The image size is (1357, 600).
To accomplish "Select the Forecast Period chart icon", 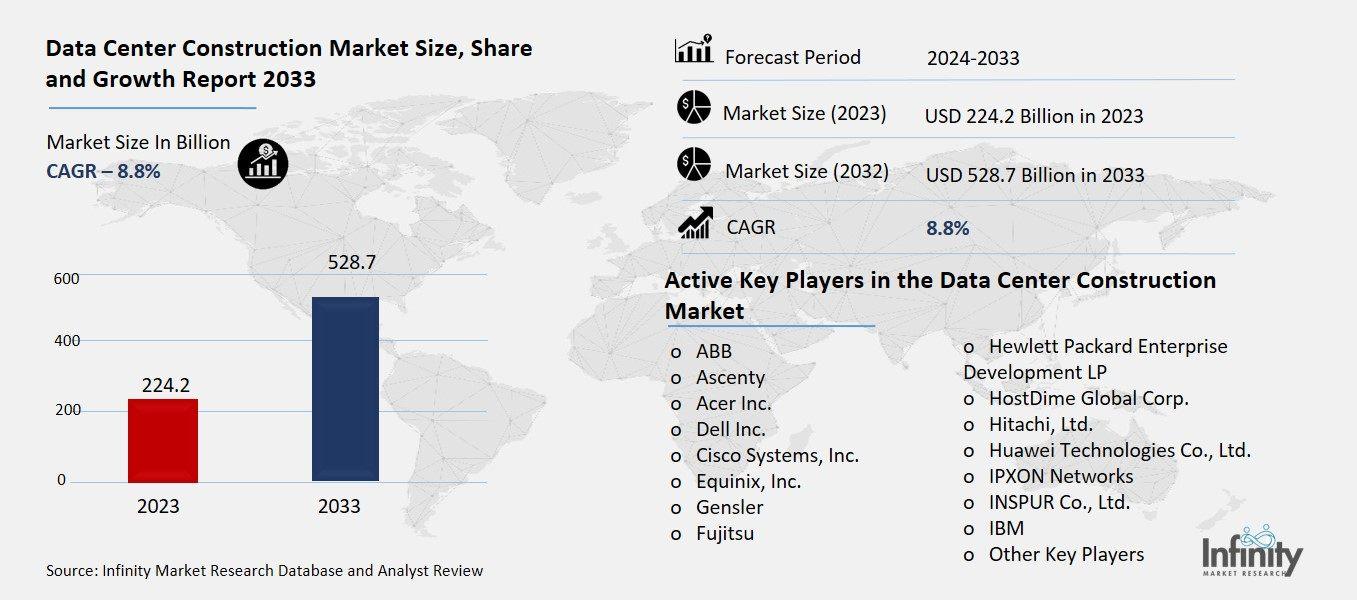I will [x=691, y=50].
